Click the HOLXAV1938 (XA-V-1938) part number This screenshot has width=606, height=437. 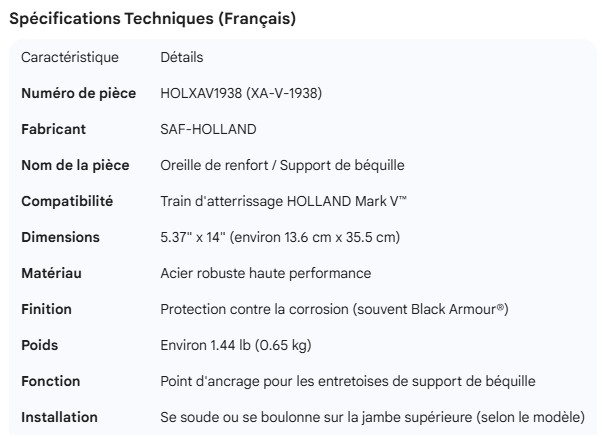click(x=241, y=94)
